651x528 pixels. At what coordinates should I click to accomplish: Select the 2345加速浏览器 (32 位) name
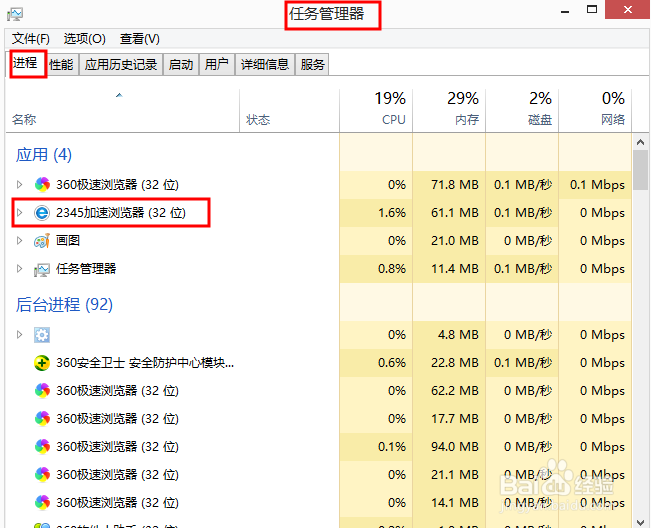pos(121,213)
